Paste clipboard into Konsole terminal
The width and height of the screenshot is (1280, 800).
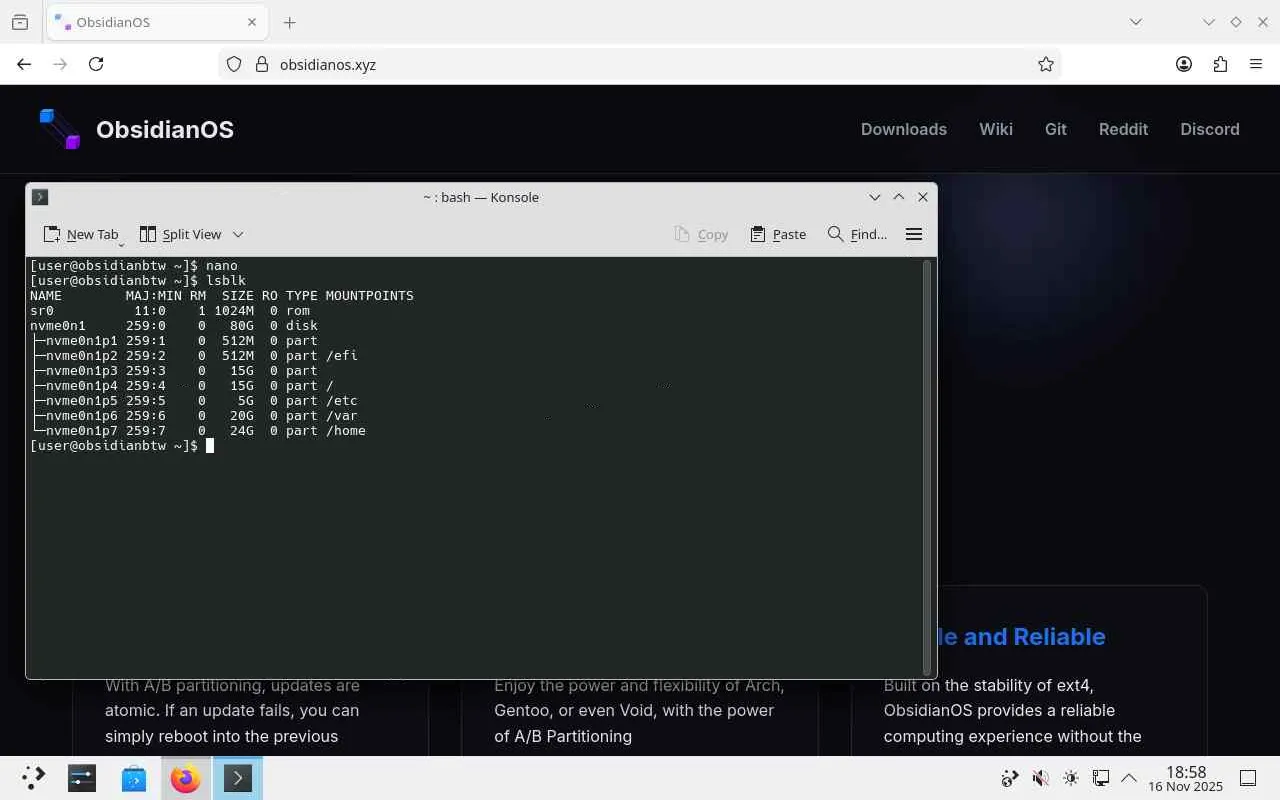pos(778,234)
